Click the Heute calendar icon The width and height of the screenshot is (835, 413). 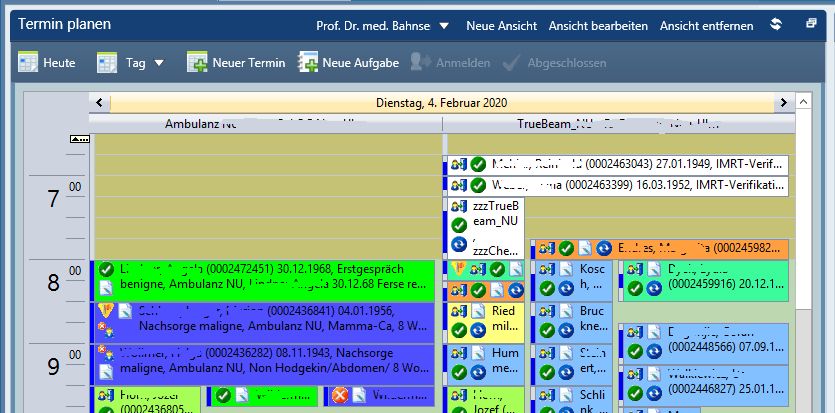pos(27,63)
